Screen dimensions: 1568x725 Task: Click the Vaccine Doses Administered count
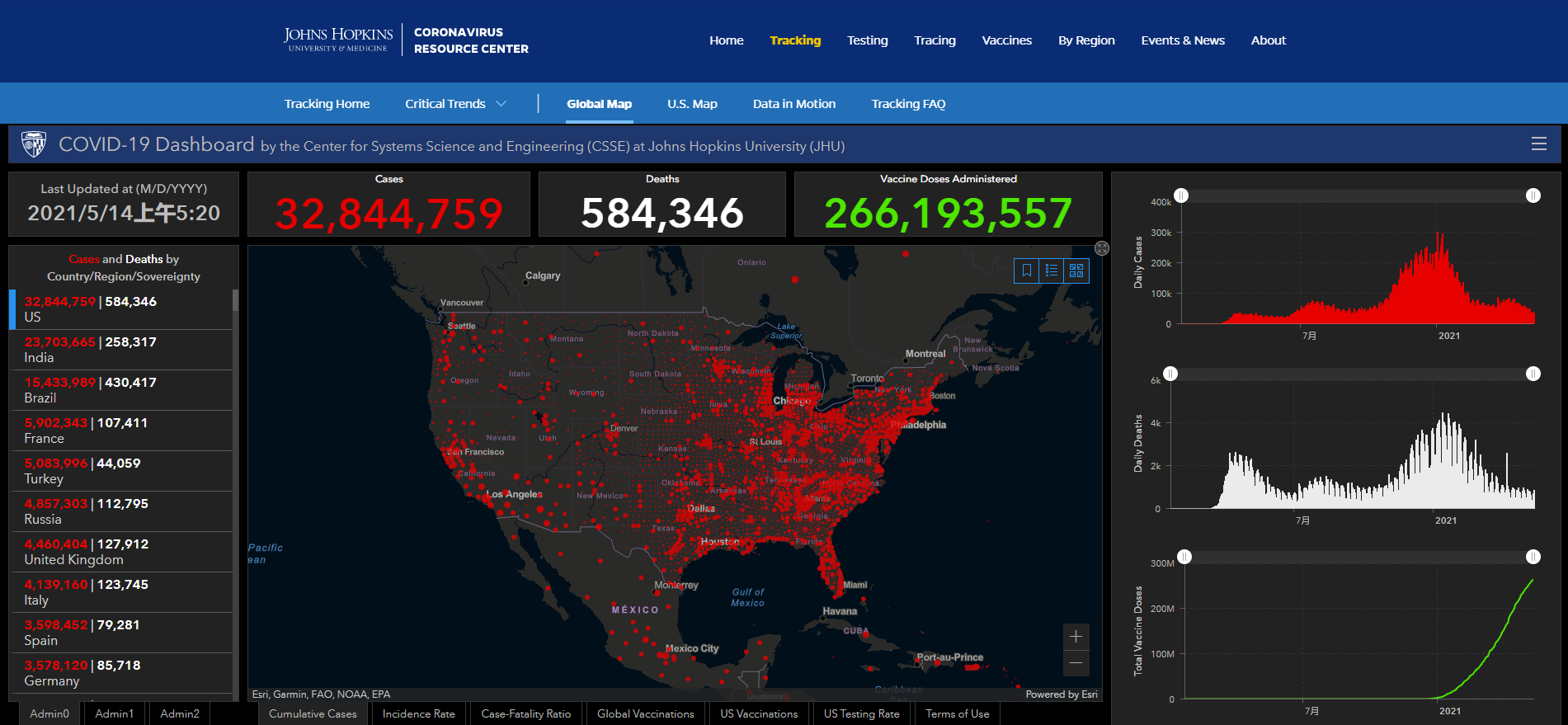pos(949,214)
